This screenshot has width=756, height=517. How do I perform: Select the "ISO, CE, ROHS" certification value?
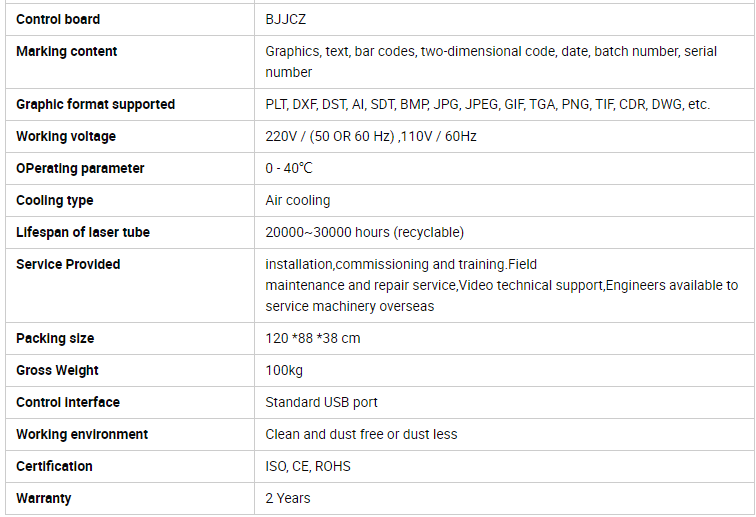(x=308, y=466)
